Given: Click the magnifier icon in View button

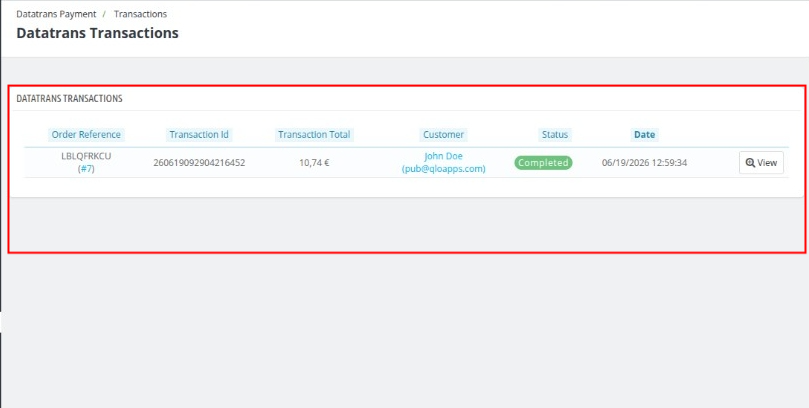Looking at the screenshot, I should pyautogui.click(x=750, y=162).
